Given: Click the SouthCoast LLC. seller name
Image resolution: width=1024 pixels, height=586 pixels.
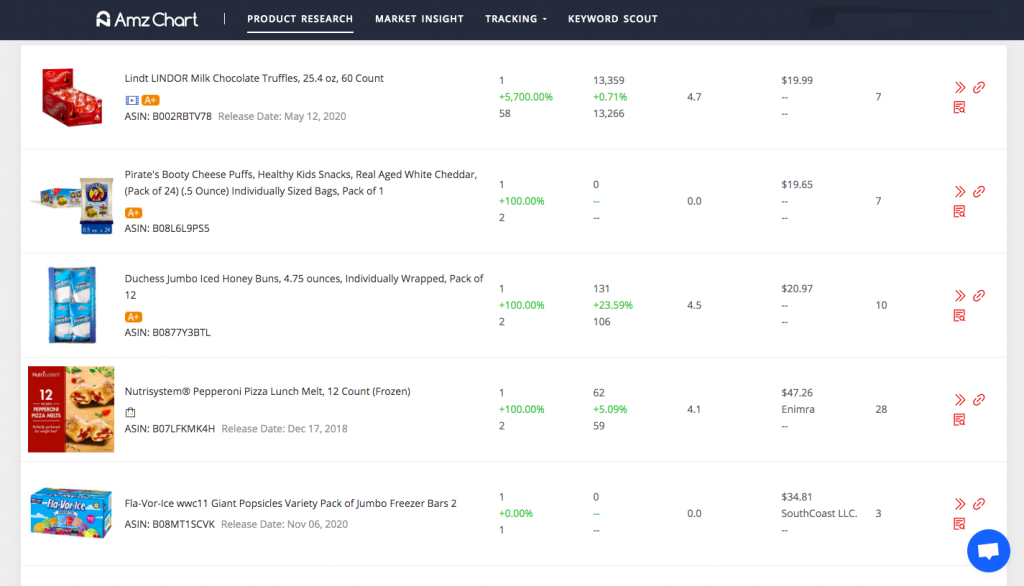Looking at the screenshot, I should [x=819, y=513].
